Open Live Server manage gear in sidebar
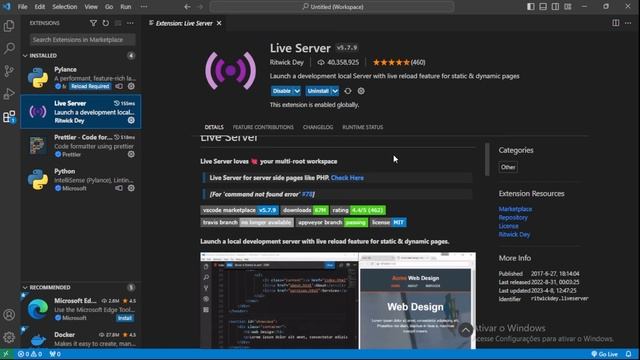 (131, 120)
